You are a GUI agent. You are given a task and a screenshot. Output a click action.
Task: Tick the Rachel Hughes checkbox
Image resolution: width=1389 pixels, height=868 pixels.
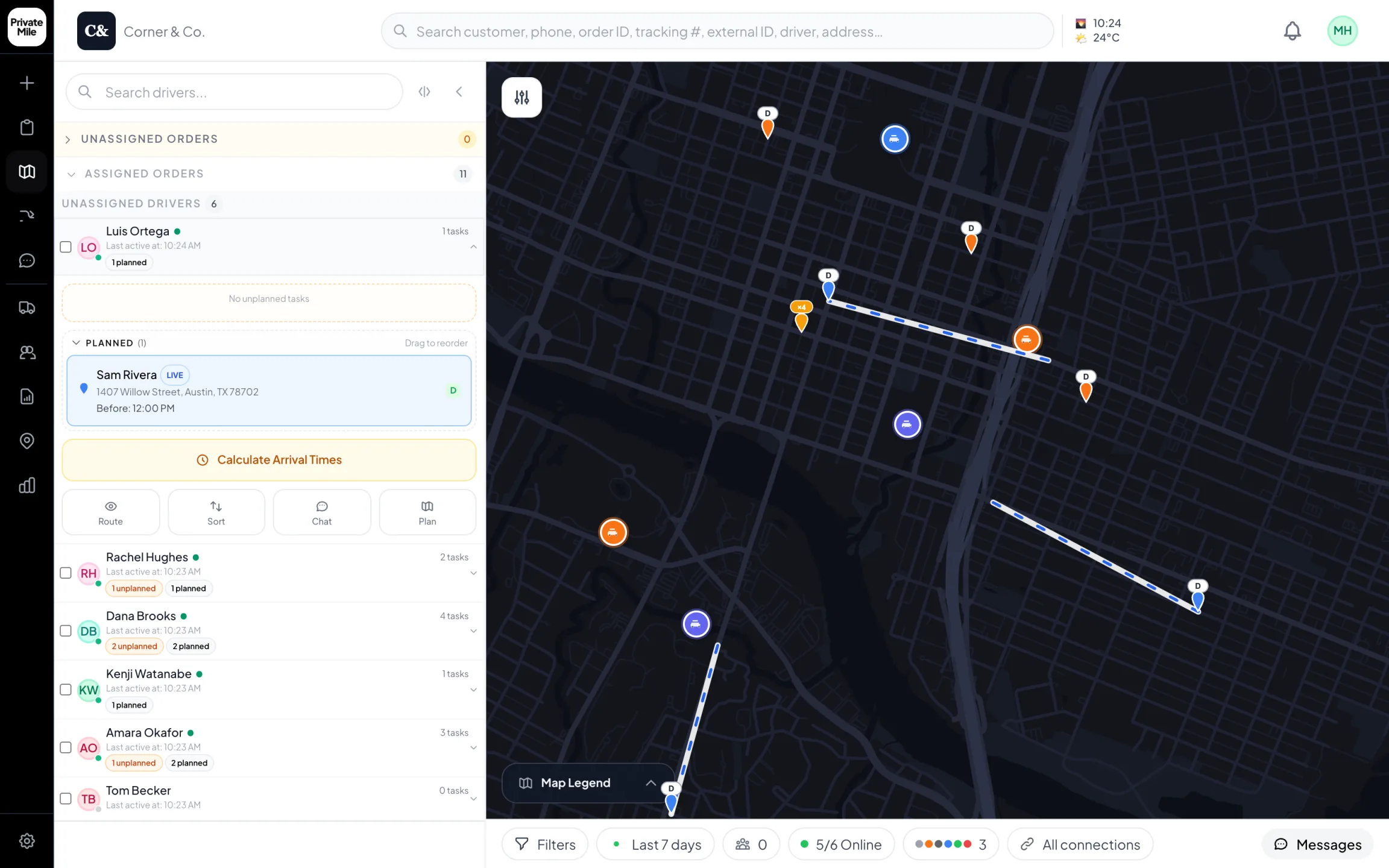coord(66,573)
